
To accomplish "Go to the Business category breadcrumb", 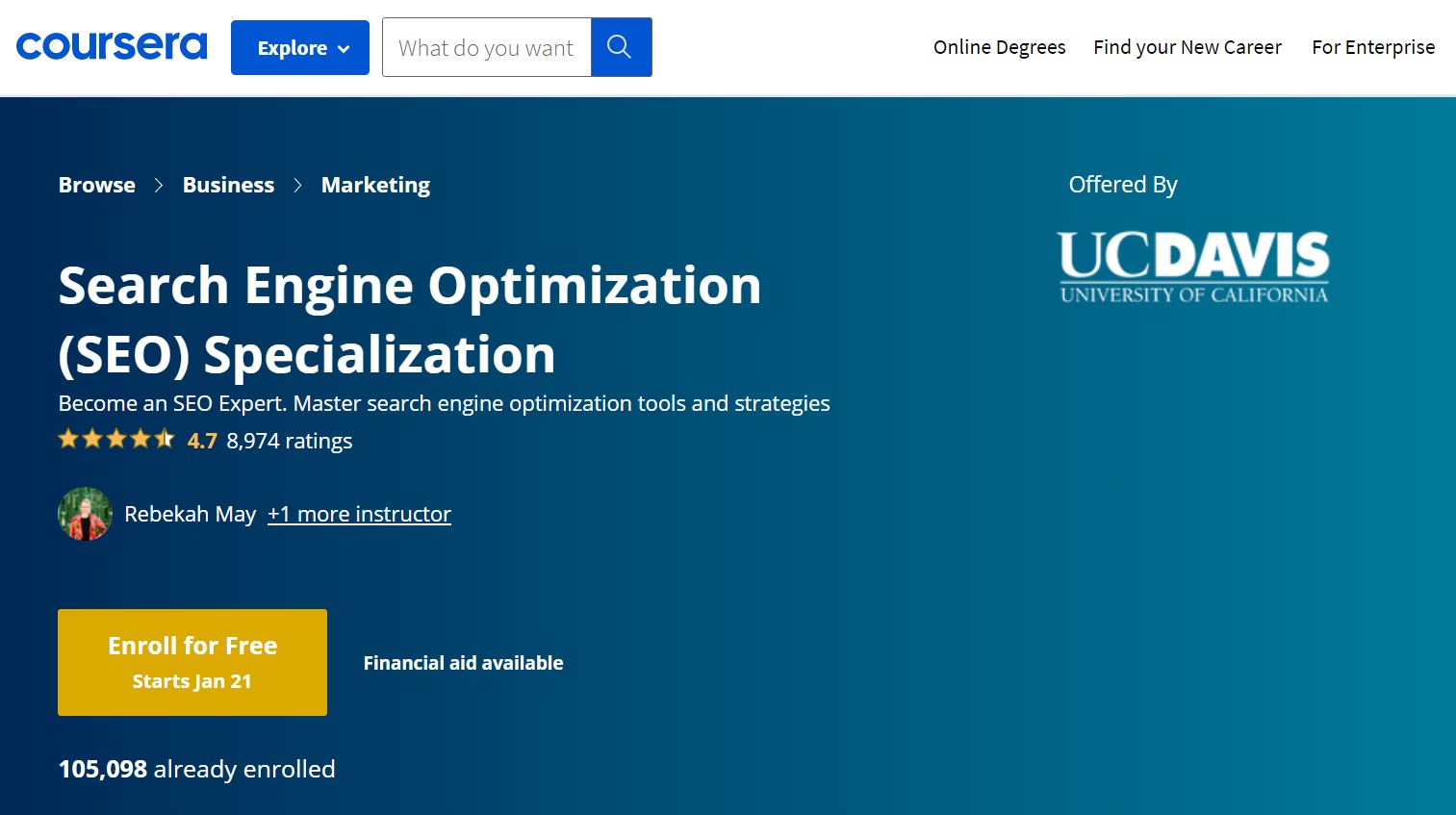I will click(228, 185).
